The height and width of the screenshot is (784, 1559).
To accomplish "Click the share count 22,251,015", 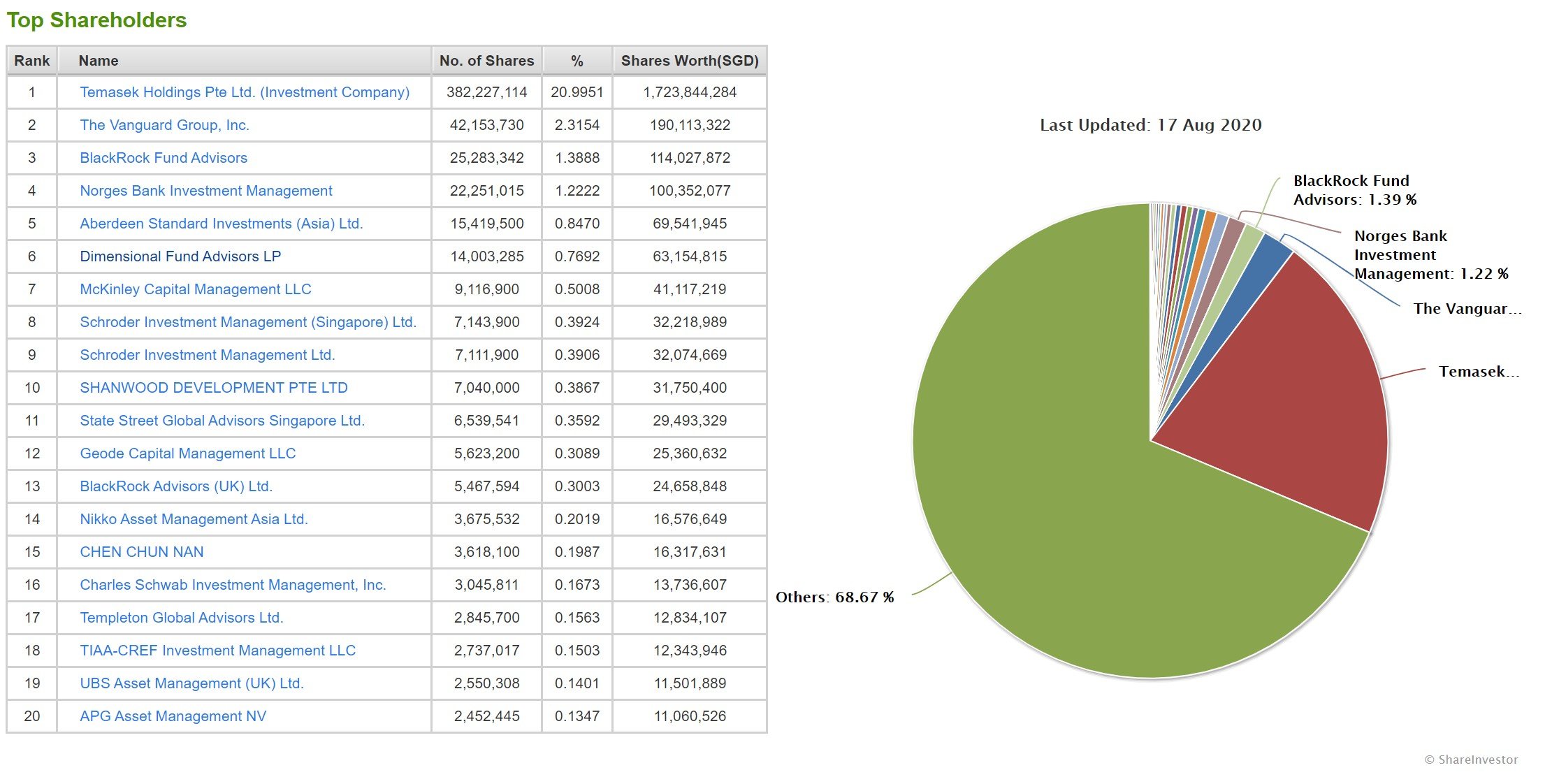I will (x=487, y=191).
